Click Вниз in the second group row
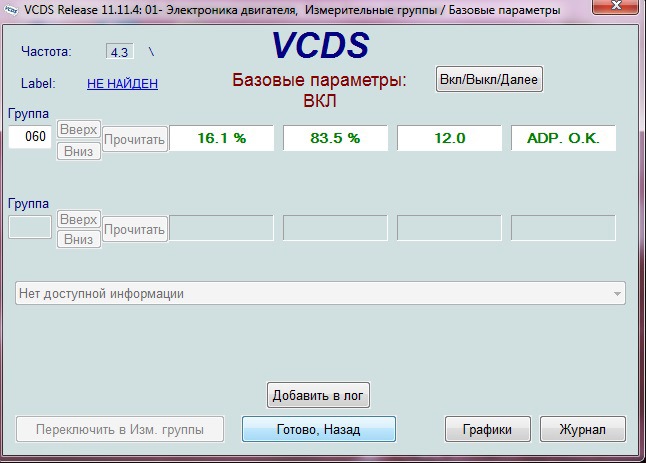The width and height of the screenshot is (646, 463). tap(79, 239)
